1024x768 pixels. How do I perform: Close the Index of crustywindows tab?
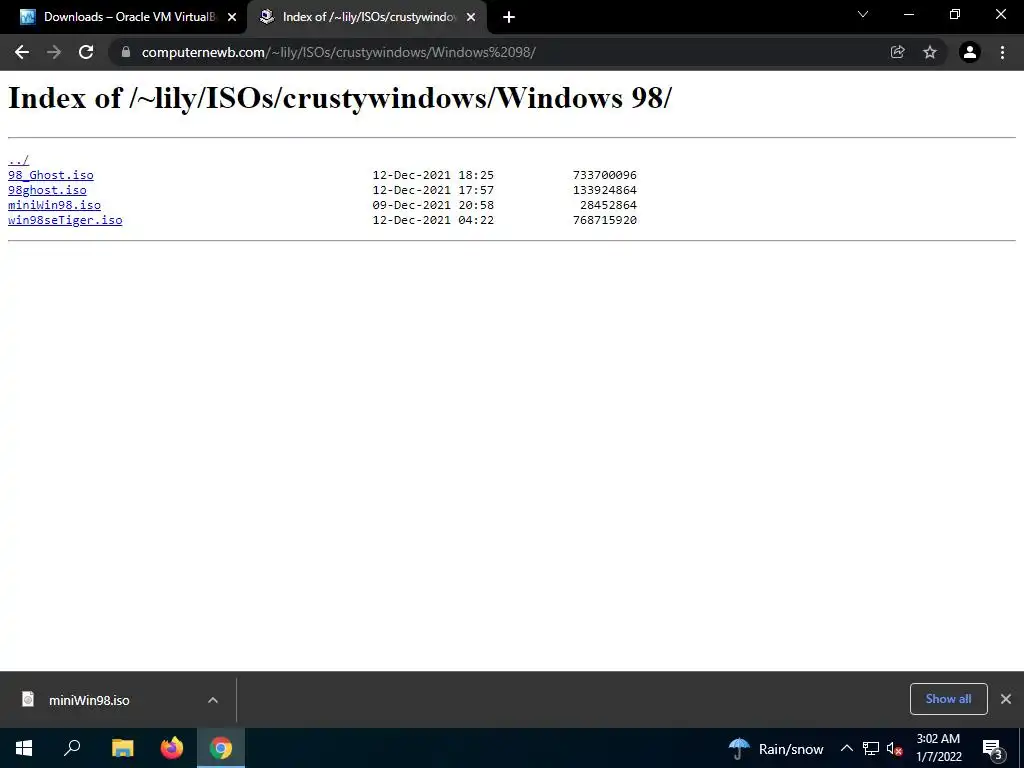[471, 17]
